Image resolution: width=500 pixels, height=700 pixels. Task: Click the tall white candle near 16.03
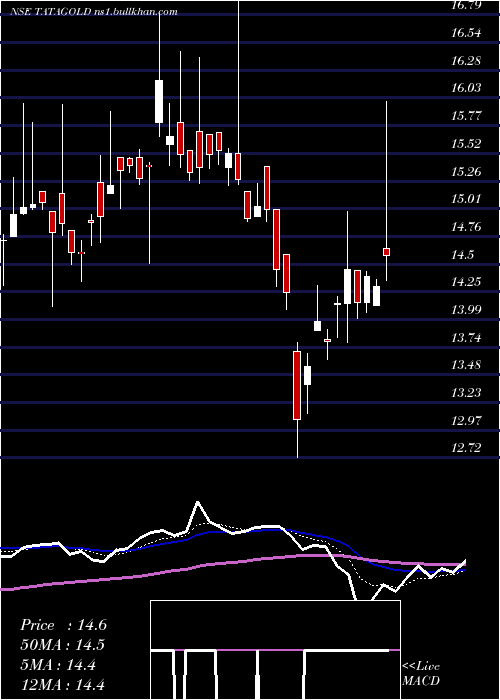pyautogui.click(x=159, y=101)
